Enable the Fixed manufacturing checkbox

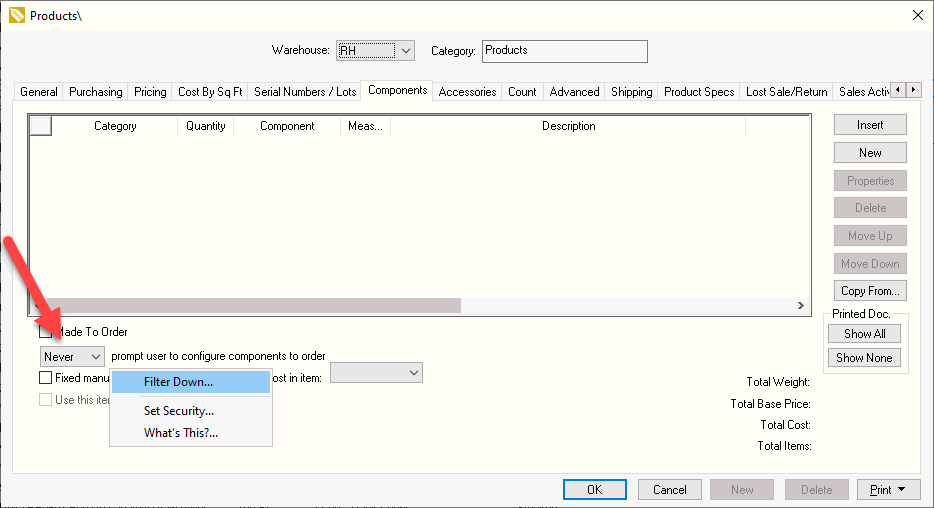coord(45,378)
